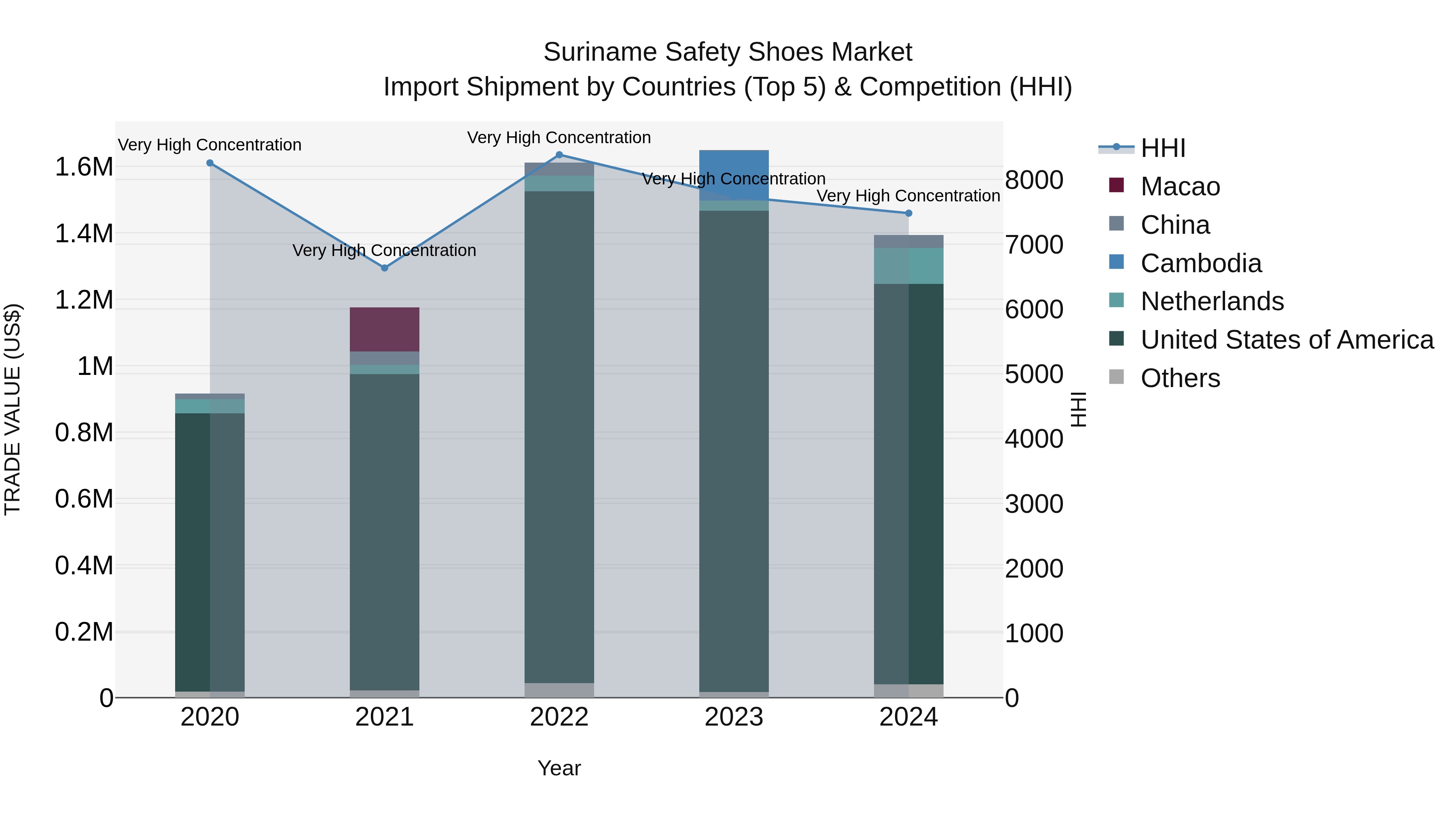
Task: Click the Suriname Safety Shoes Market title
Action: (728, 52)
